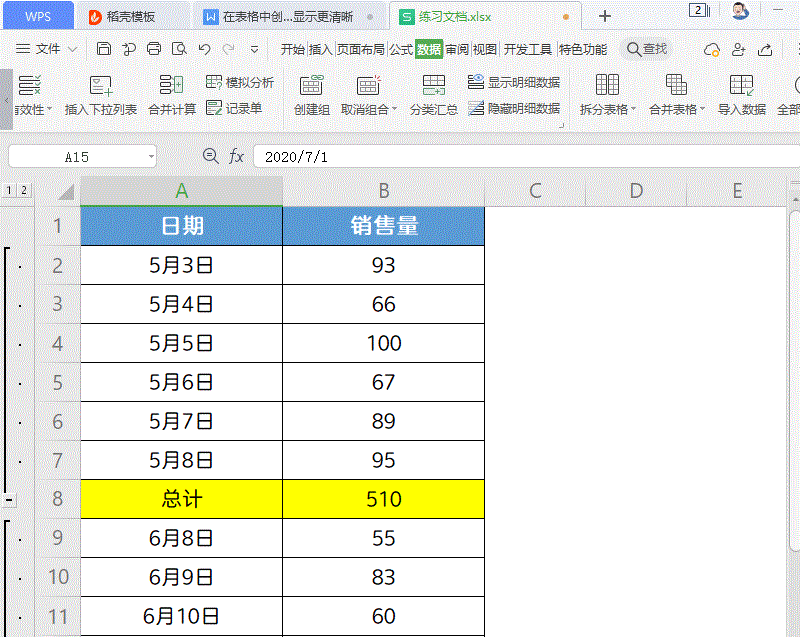Viewport: 800px width, 637px height.
Task: Switch to the 视图 ribbon tab
Action: [485, 49]
